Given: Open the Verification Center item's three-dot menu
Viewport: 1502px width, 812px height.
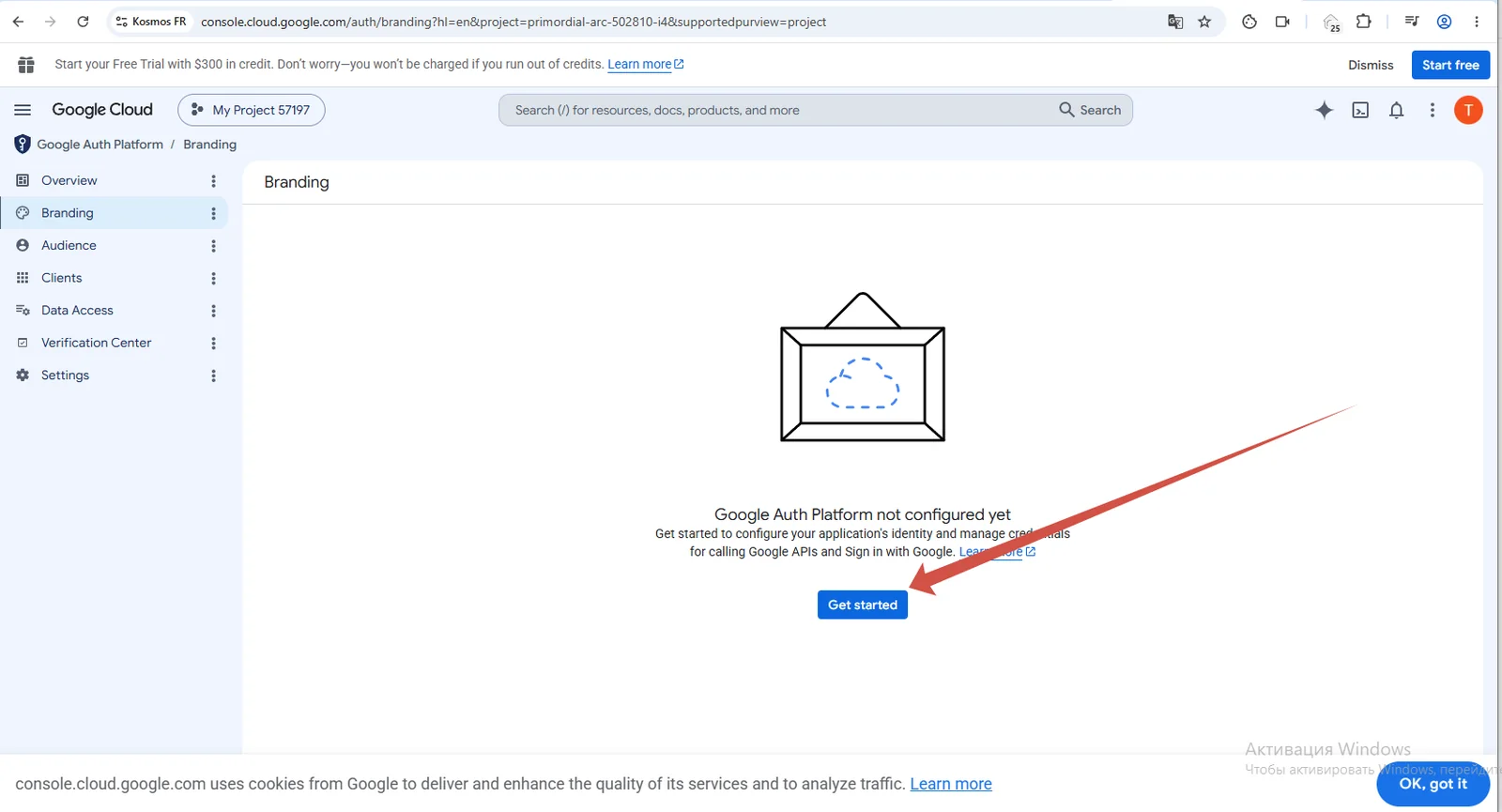Looking at the screenshot, I should 214,344.
